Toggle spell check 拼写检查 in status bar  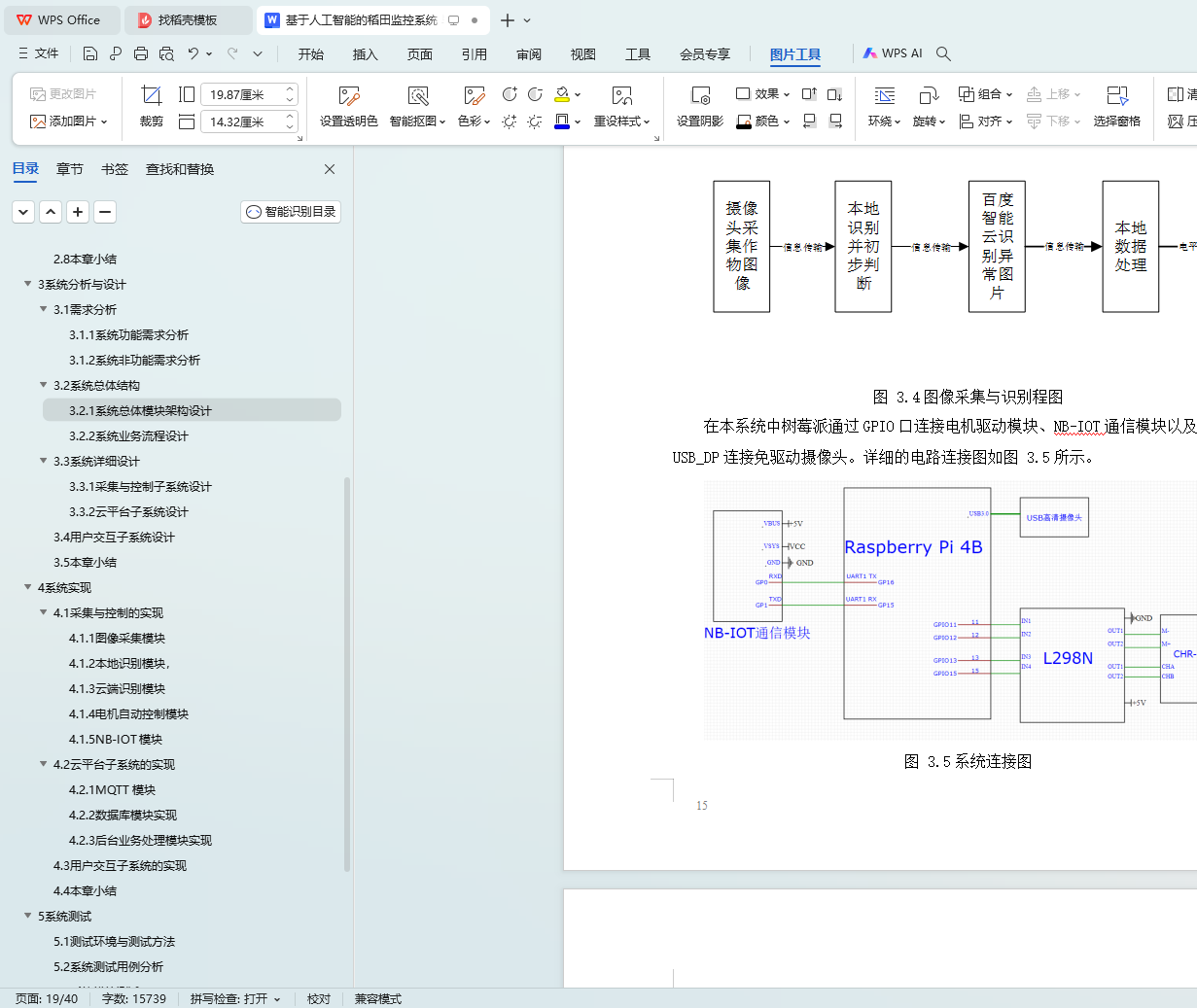pyautogui.click(x=235, y=998)
